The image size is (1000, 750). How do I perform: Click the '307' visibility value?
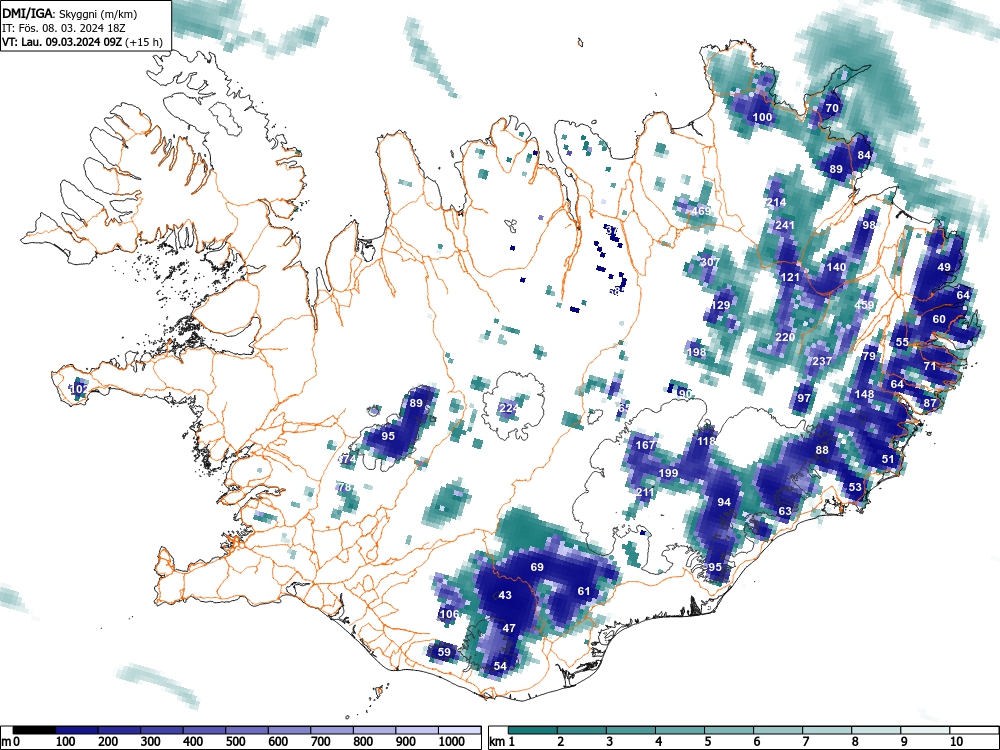pyautogui.click(x=710, y=262)
